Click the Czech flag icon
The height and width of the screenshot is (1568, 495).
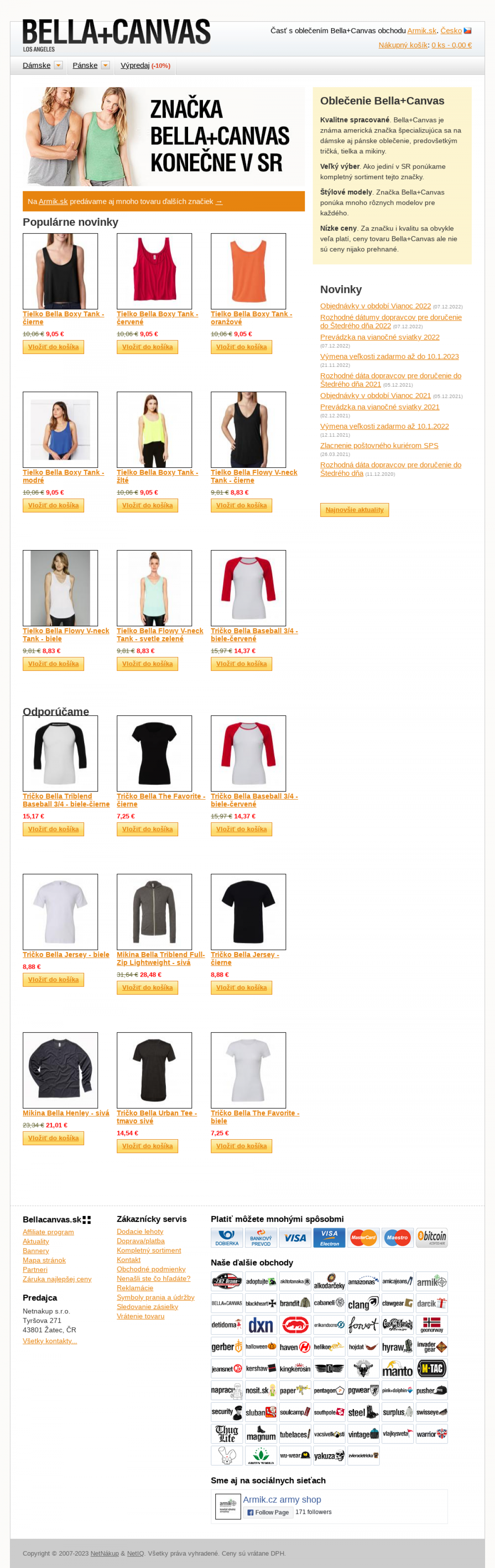pos(468,31)
